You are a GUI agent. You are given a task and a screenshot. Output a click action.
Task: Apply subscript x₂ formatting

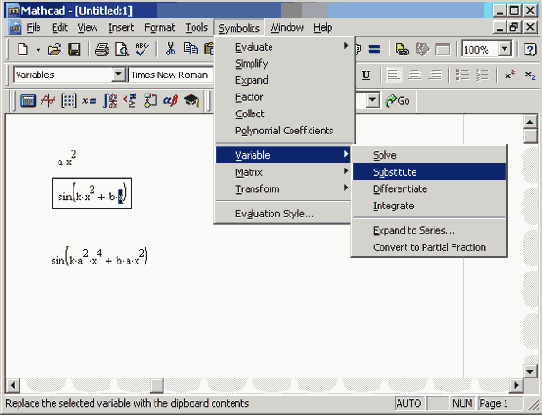pyautogui.click(x=530, y=75)
